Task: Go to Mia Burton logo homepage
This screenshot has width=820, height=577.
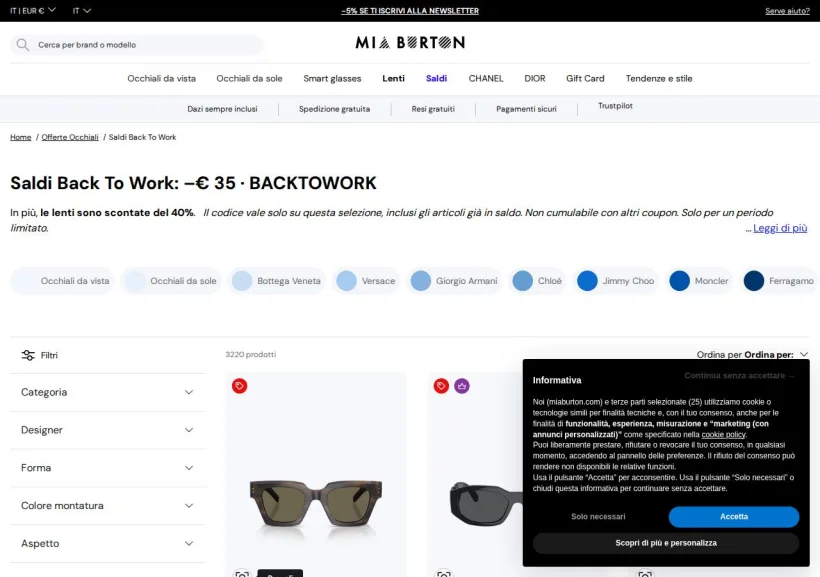Action: point(410,42)
